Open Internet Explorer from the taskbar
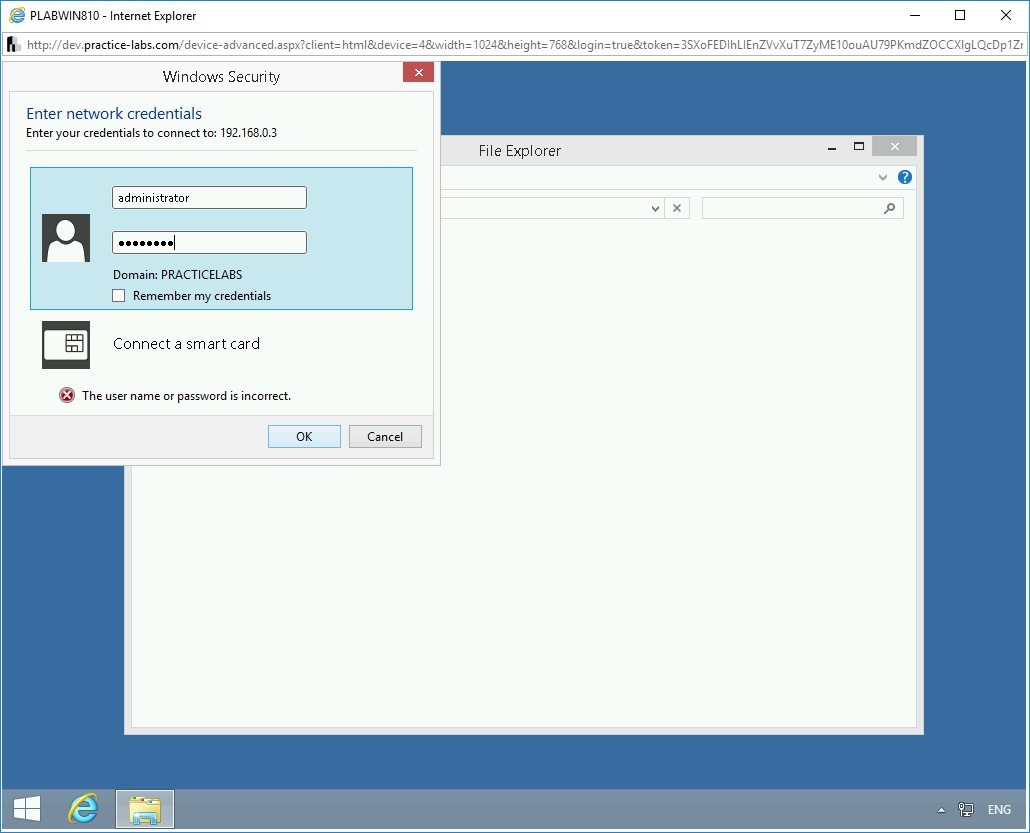This screenshot has height=833, width=1030. 84,808
